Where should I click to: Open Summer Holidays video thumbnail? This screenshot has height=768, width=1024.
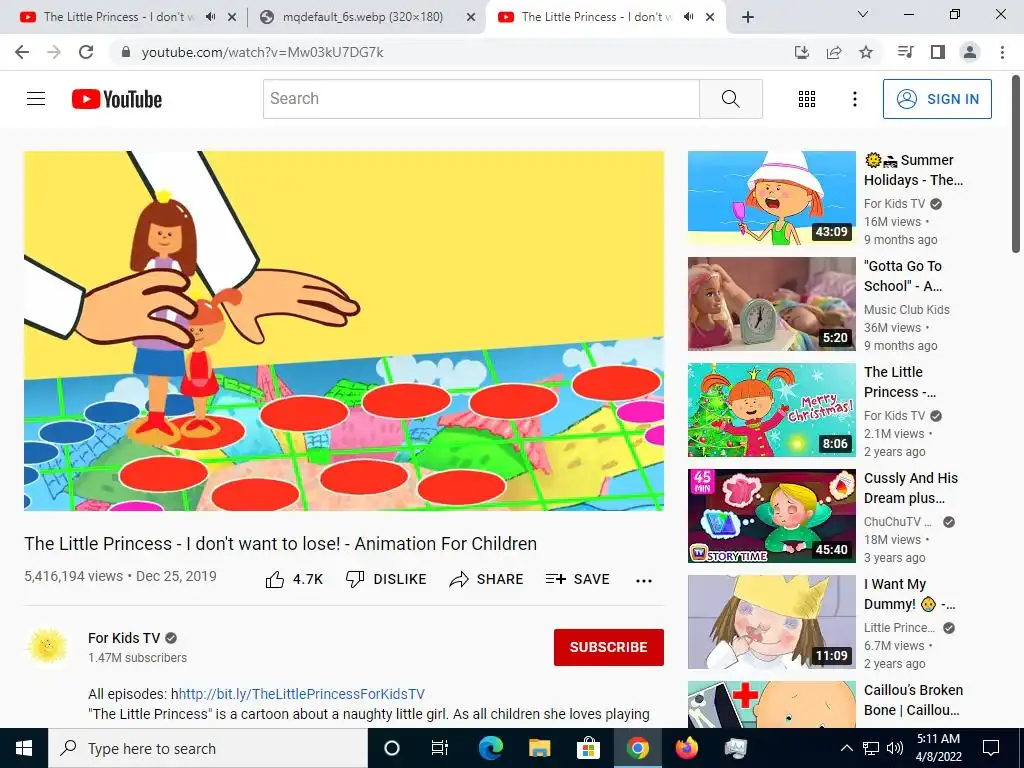coord(771,198)
